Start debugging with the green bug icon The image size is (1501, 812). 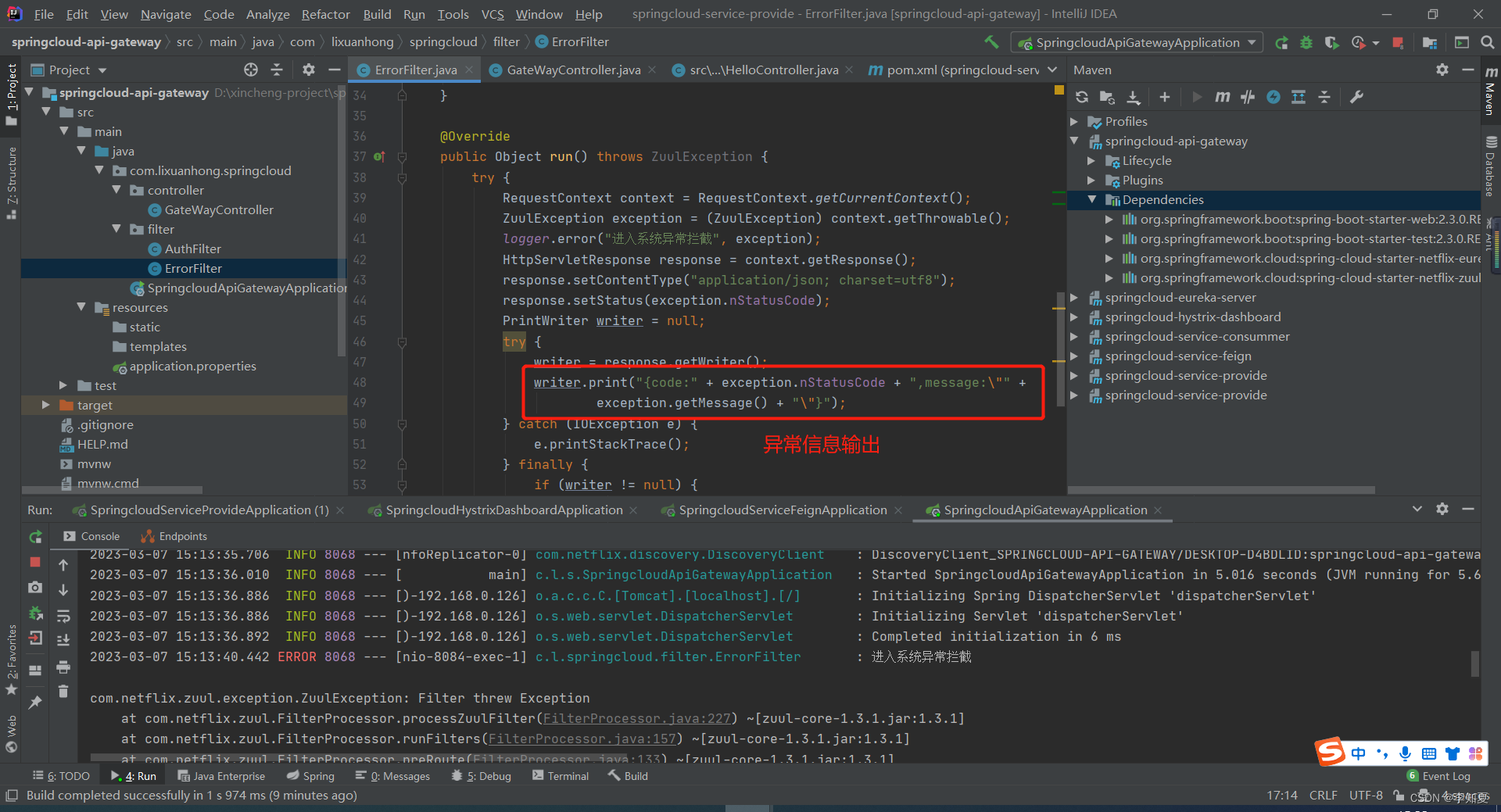(1306, 43)
